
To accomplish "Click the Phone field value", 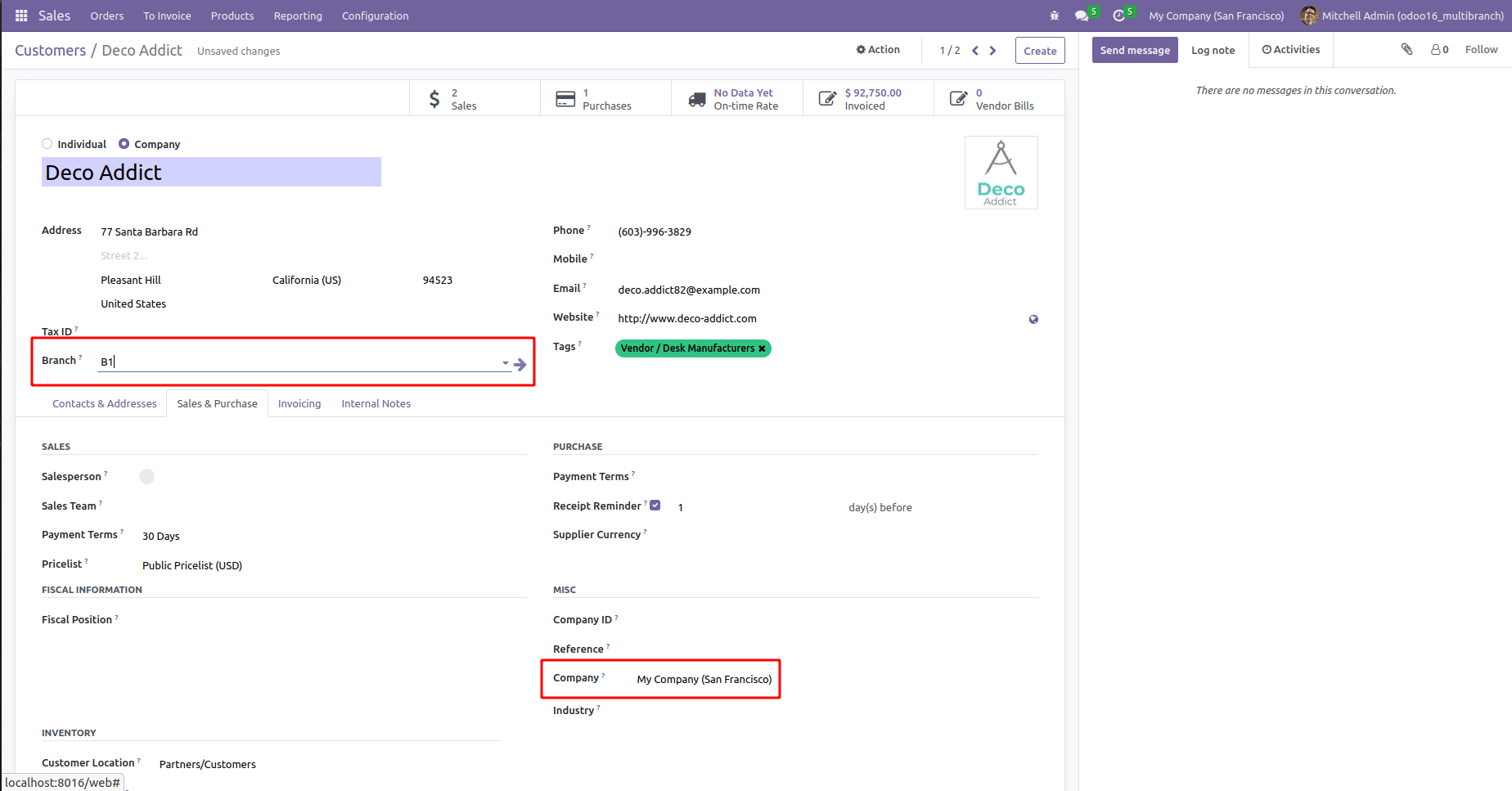I will pyautogui.click(x=655, y=231).
